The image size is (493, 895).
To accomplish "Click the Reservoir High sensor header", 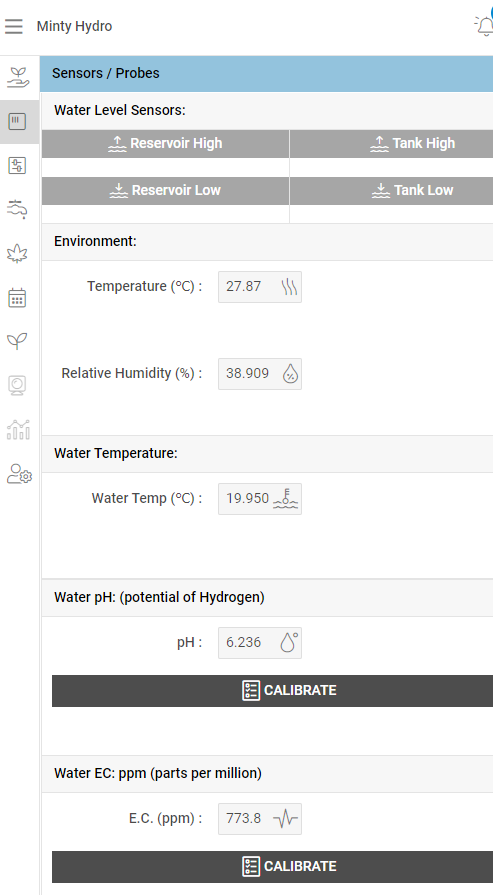I will pyautogui.click(x=165, y=144).
